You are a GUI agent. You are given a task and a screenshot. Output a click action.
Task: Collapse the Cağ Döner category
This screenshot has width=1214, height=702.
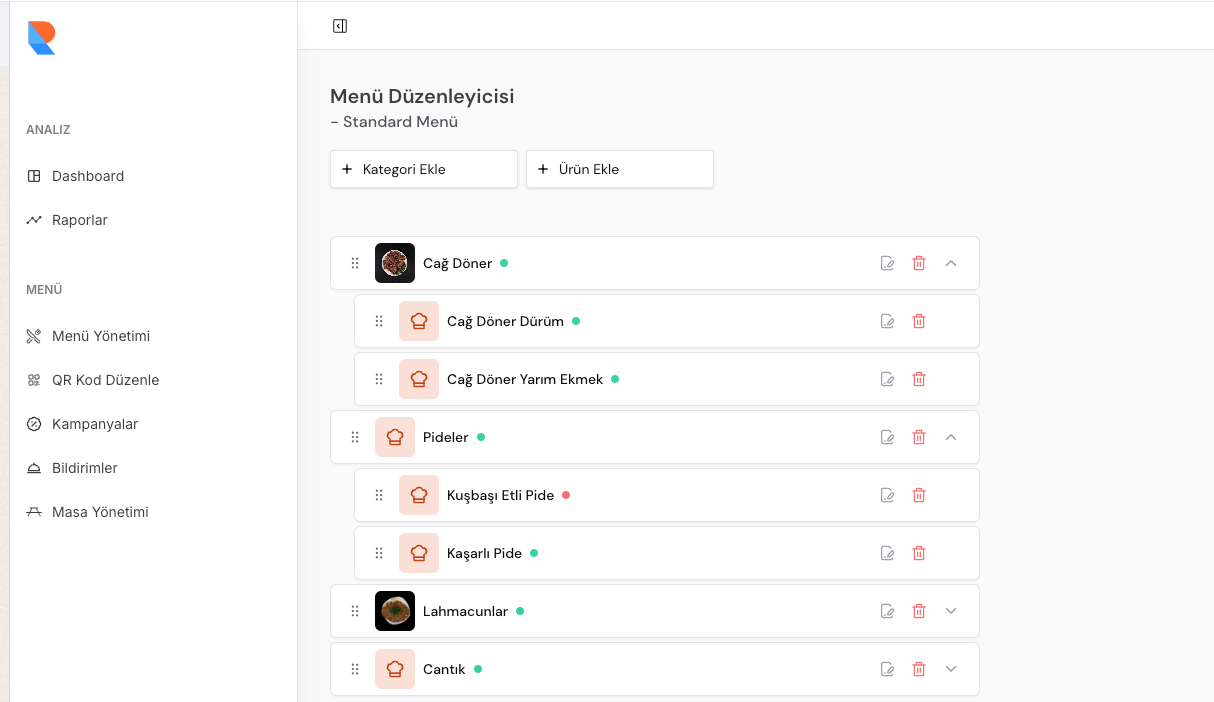click(x=951, y=263)
